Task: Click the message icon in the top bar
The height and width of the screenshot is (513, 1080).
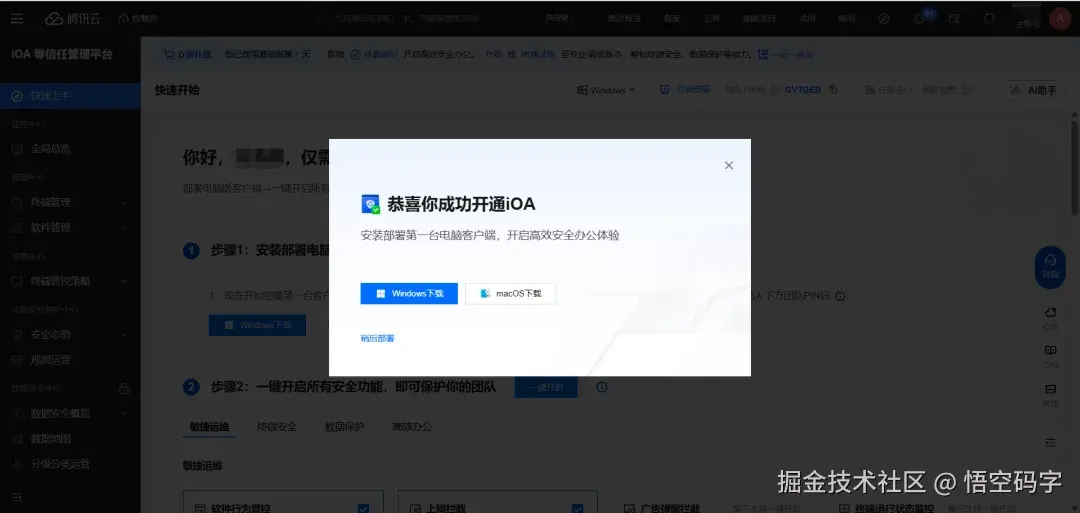Action: click(x=954, y=19)
